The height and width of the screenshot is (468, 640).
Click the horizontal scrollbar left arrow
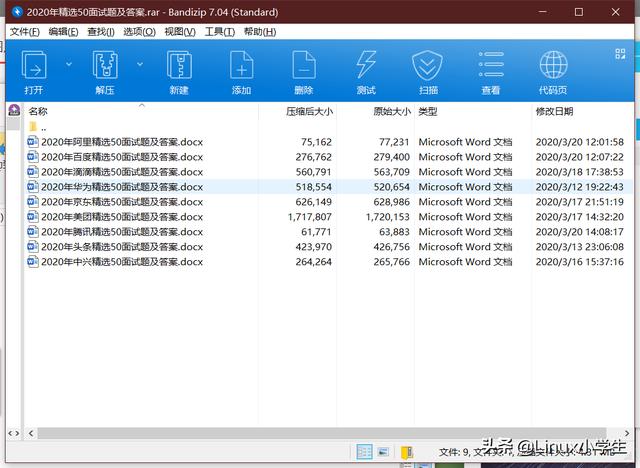pos(31,433)
